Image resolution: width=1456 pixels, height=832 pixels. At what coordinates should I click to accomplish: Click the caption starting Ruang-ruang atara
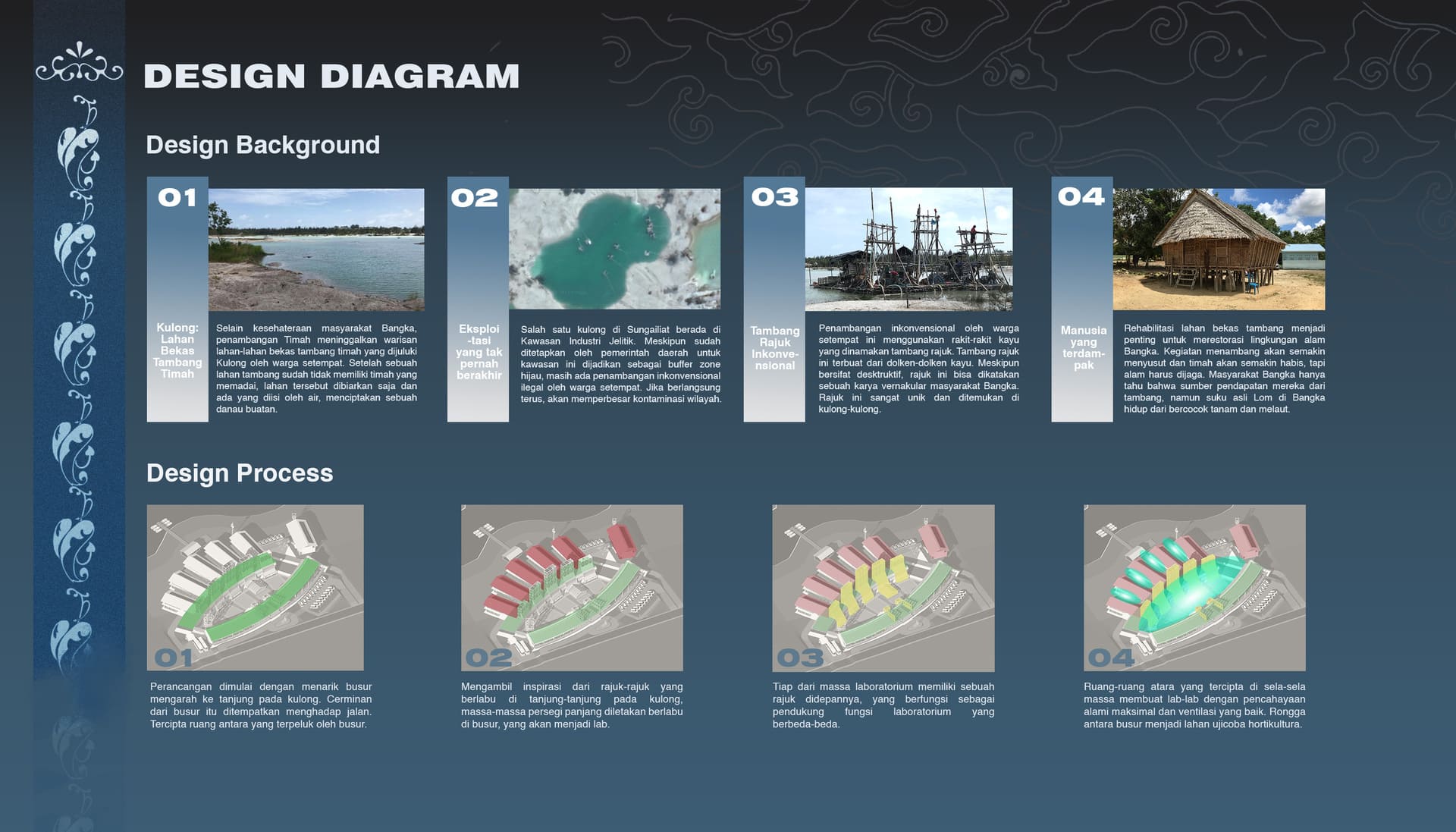point(1194,705)
